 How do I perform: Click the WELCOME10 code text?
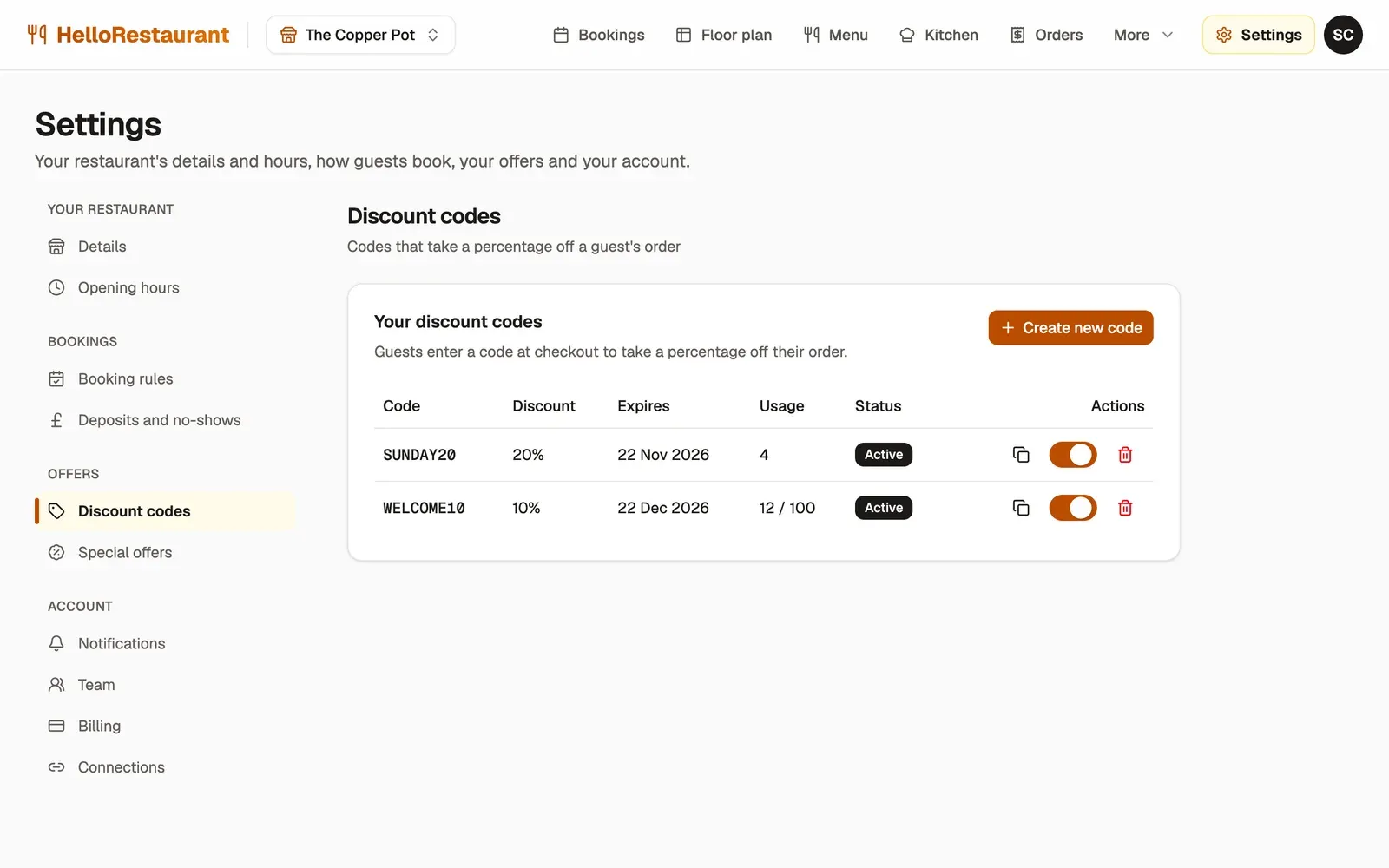pyautogui.click(x=424, y=508)
